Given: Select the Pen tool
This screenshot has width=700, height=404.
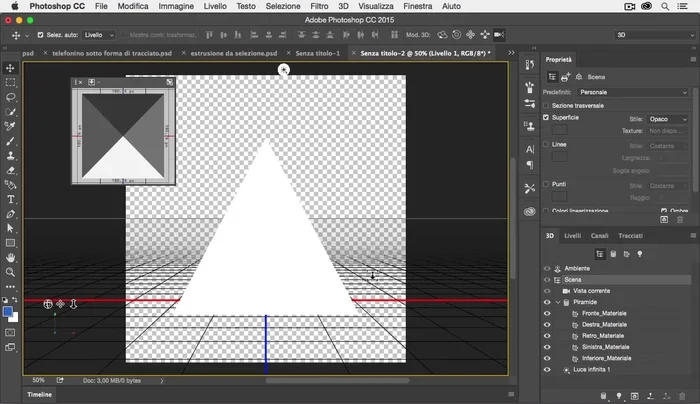Looking at the screenshot, I should click(10, 214).
